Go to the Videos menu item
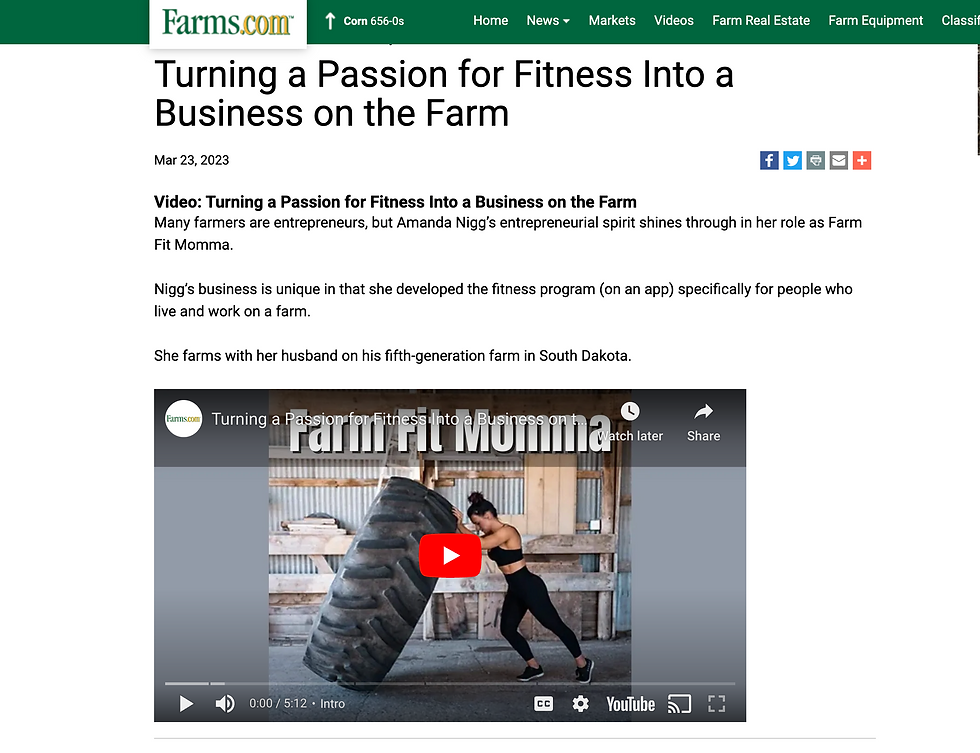Screen dimensions: 980x753 (674, 20)
